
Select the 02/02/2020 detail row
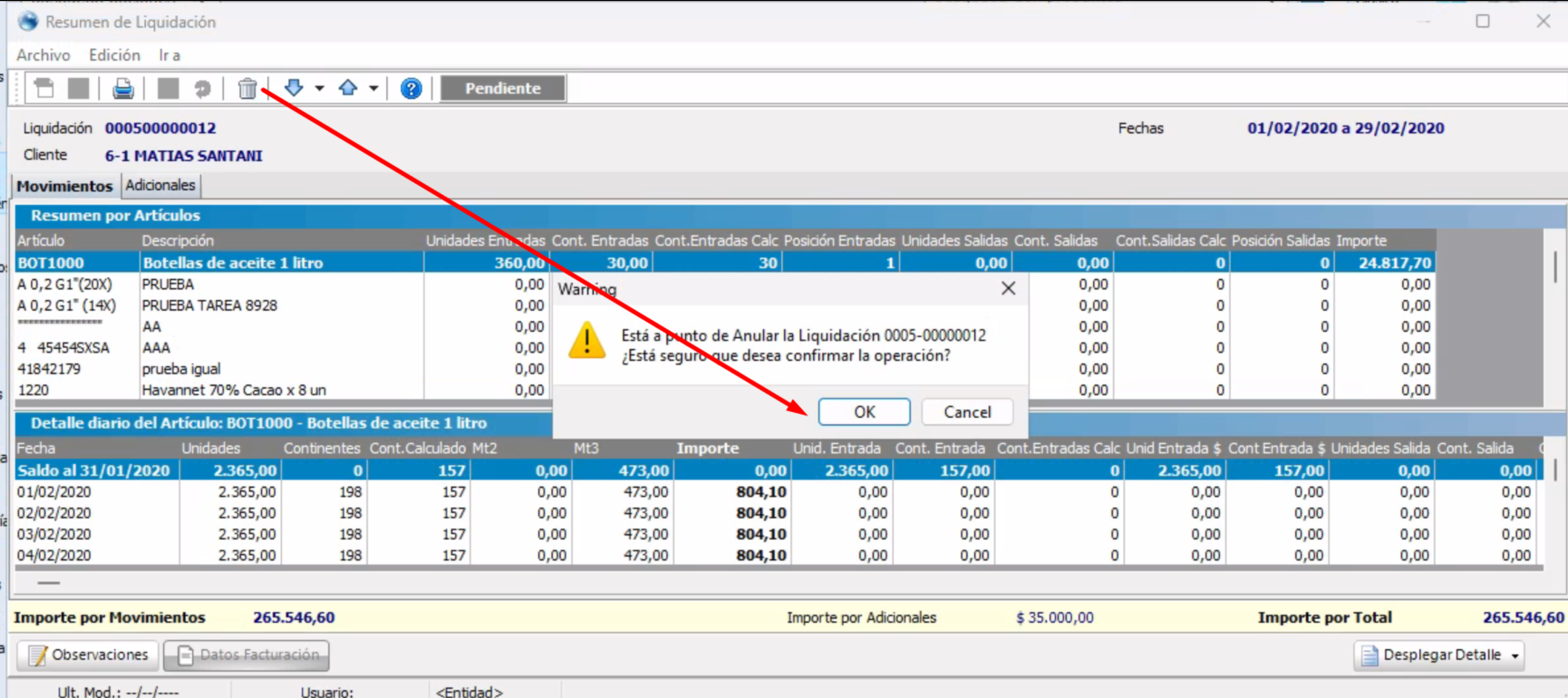click(x=54, y=513)
